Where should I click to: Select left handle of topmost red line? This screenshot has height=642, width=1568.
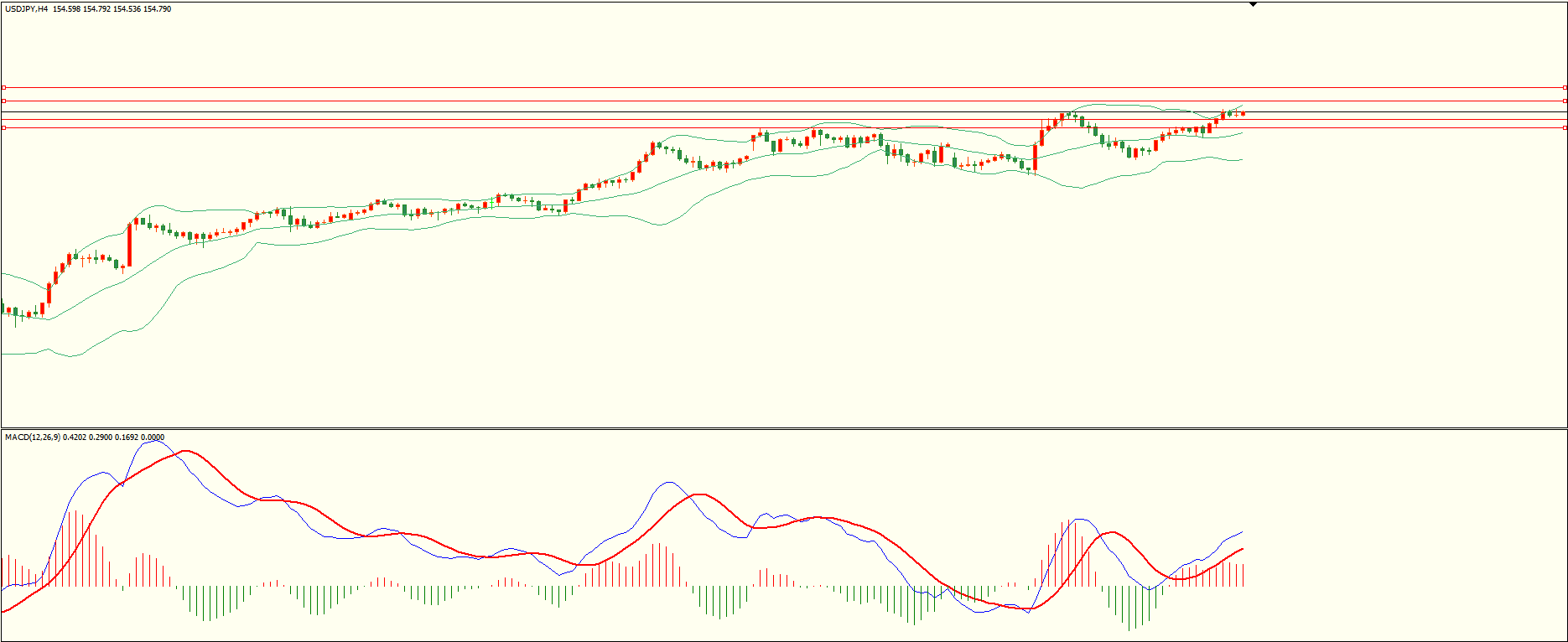[x=3, y=87]
